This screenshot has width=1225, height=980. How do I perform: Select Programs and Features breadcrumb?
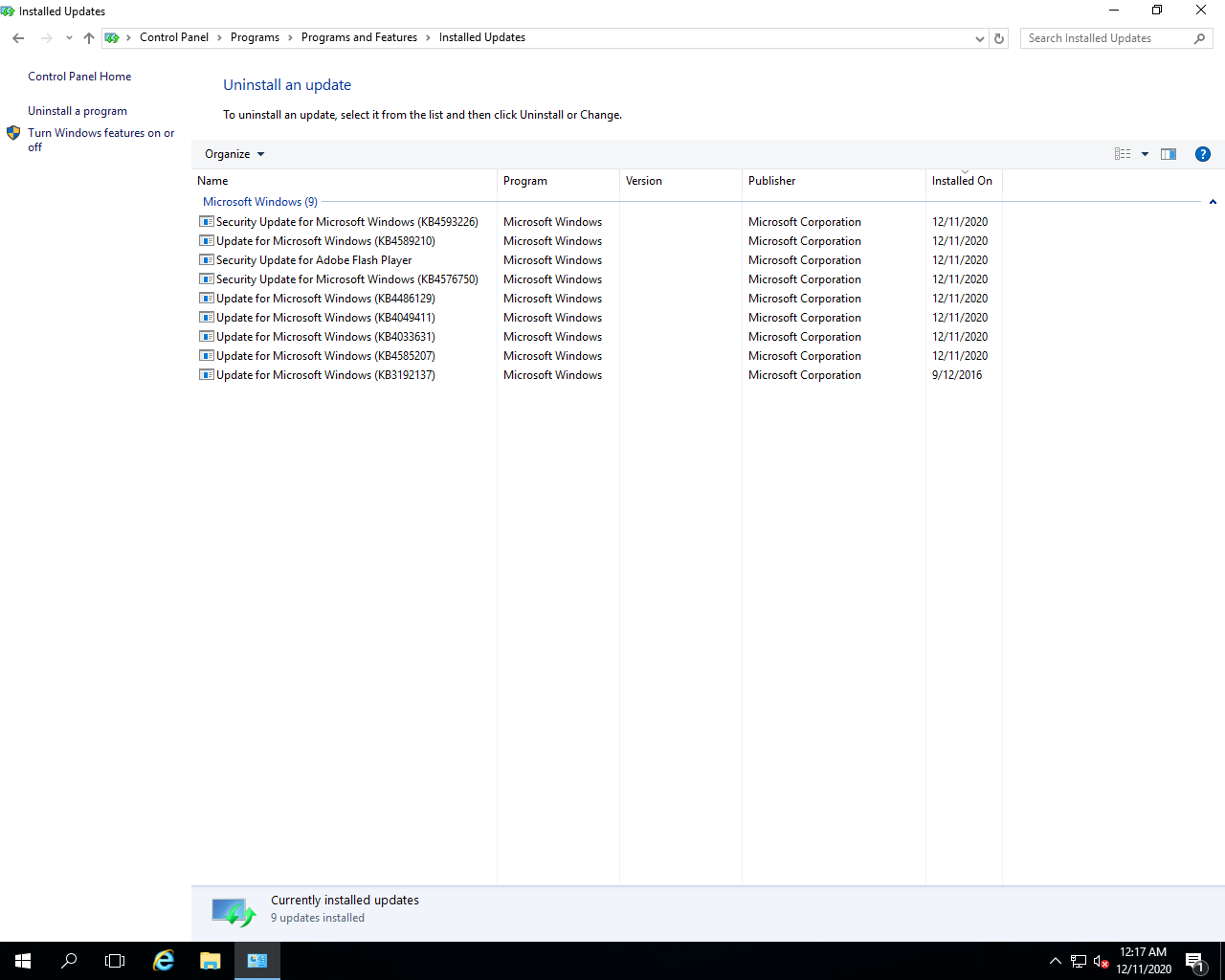[359, 37]
